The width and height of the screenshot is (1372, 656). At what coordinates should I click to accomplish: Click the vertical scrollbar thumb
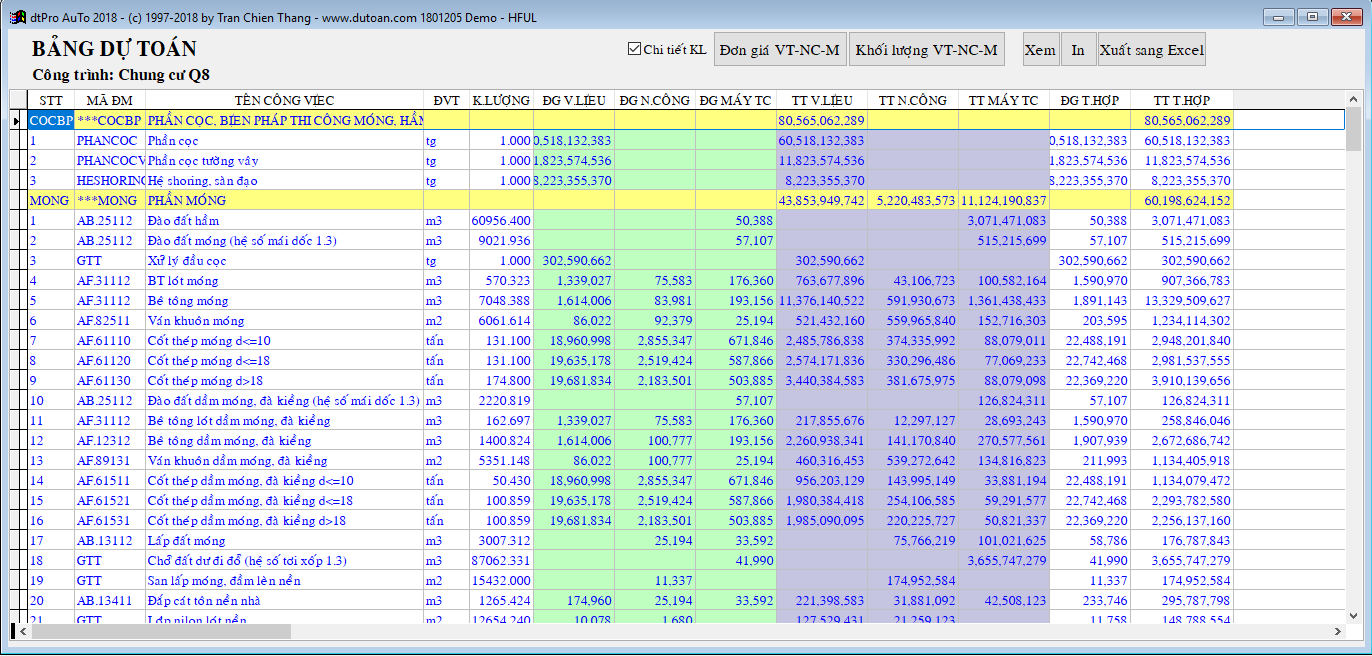click(1353, 128)
